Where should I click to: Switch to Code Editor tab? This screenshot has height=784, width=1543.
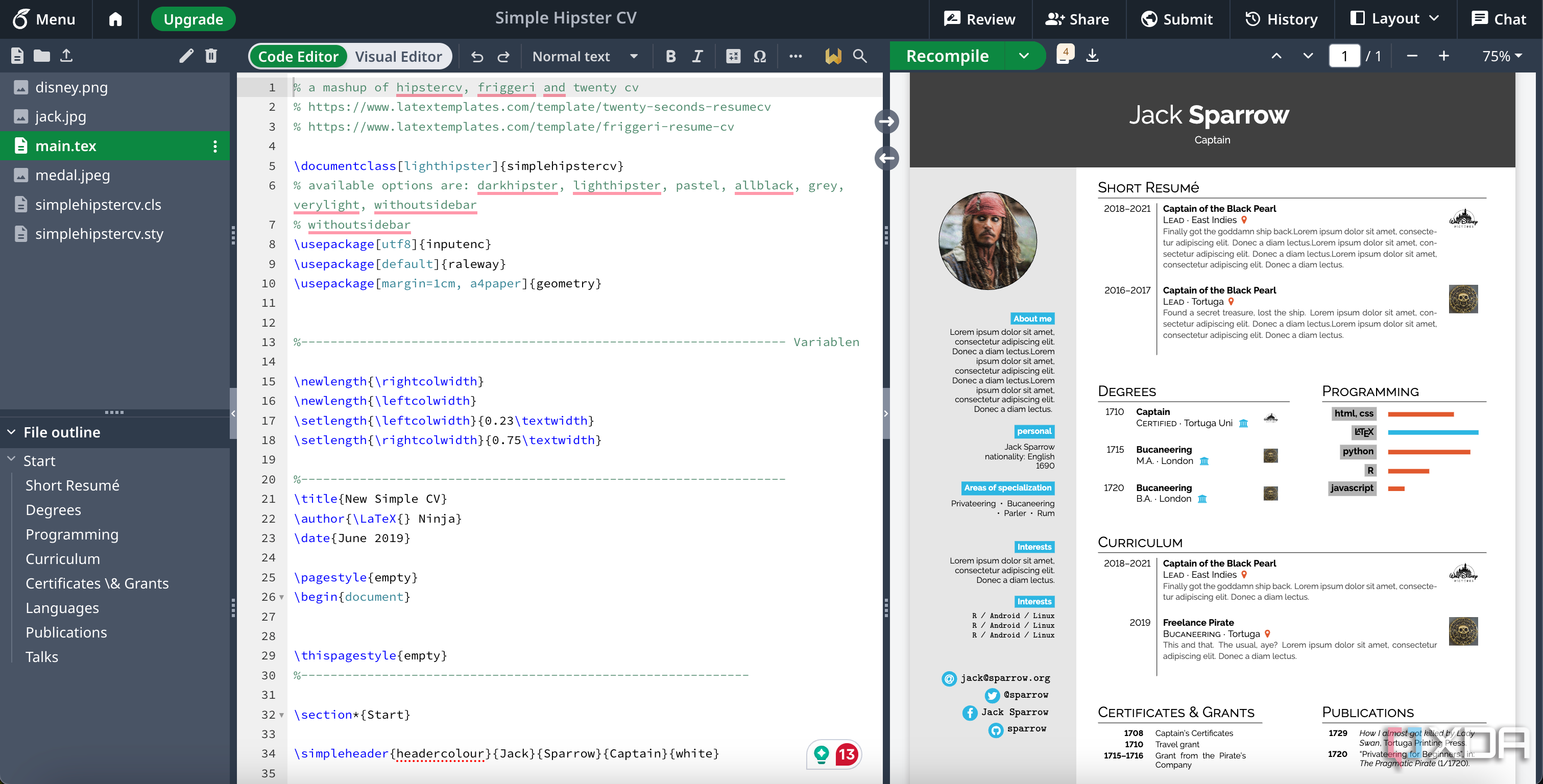coord(299,56)
